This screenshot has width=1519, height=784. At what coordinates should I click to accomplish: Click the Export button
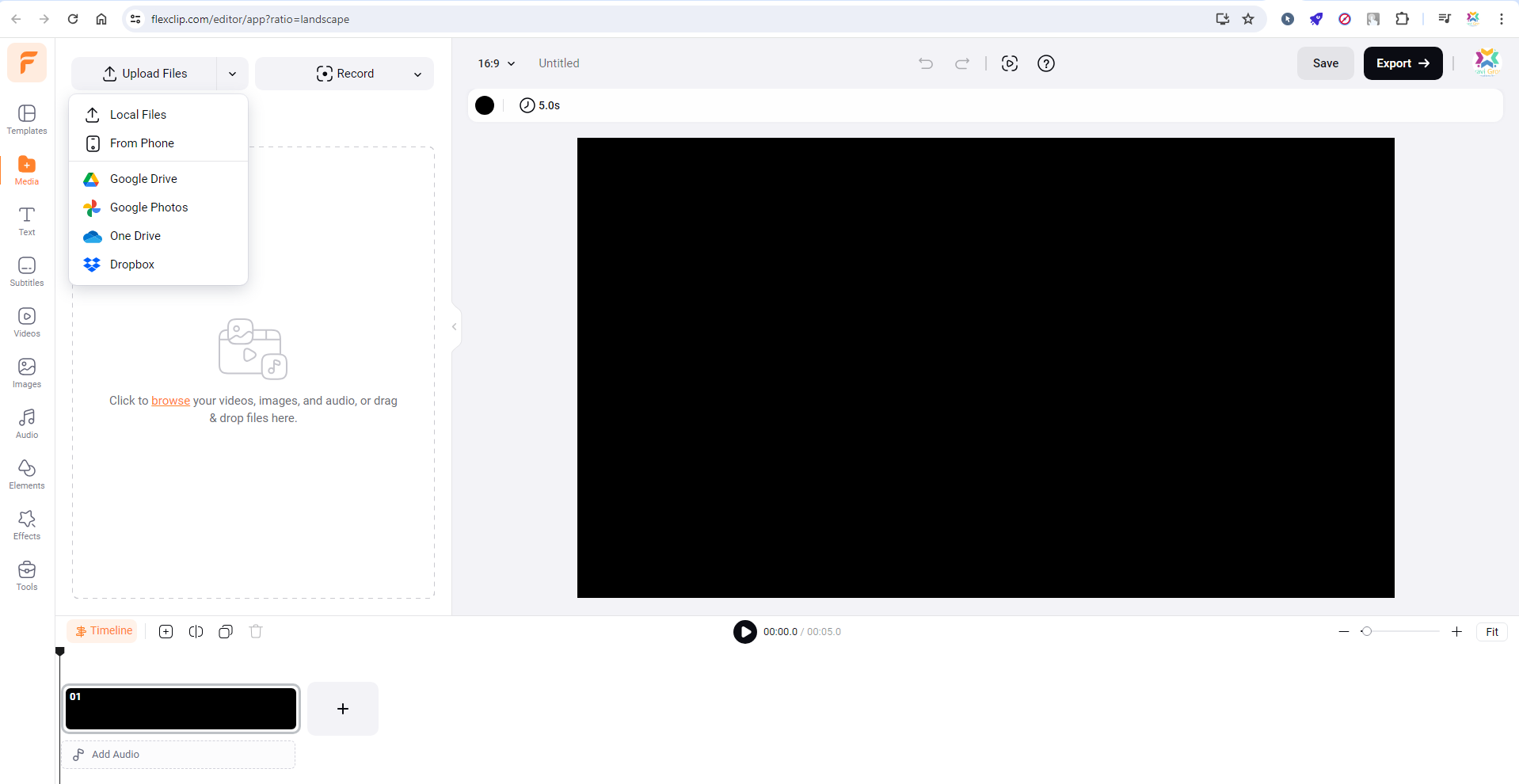[1402, 63]
